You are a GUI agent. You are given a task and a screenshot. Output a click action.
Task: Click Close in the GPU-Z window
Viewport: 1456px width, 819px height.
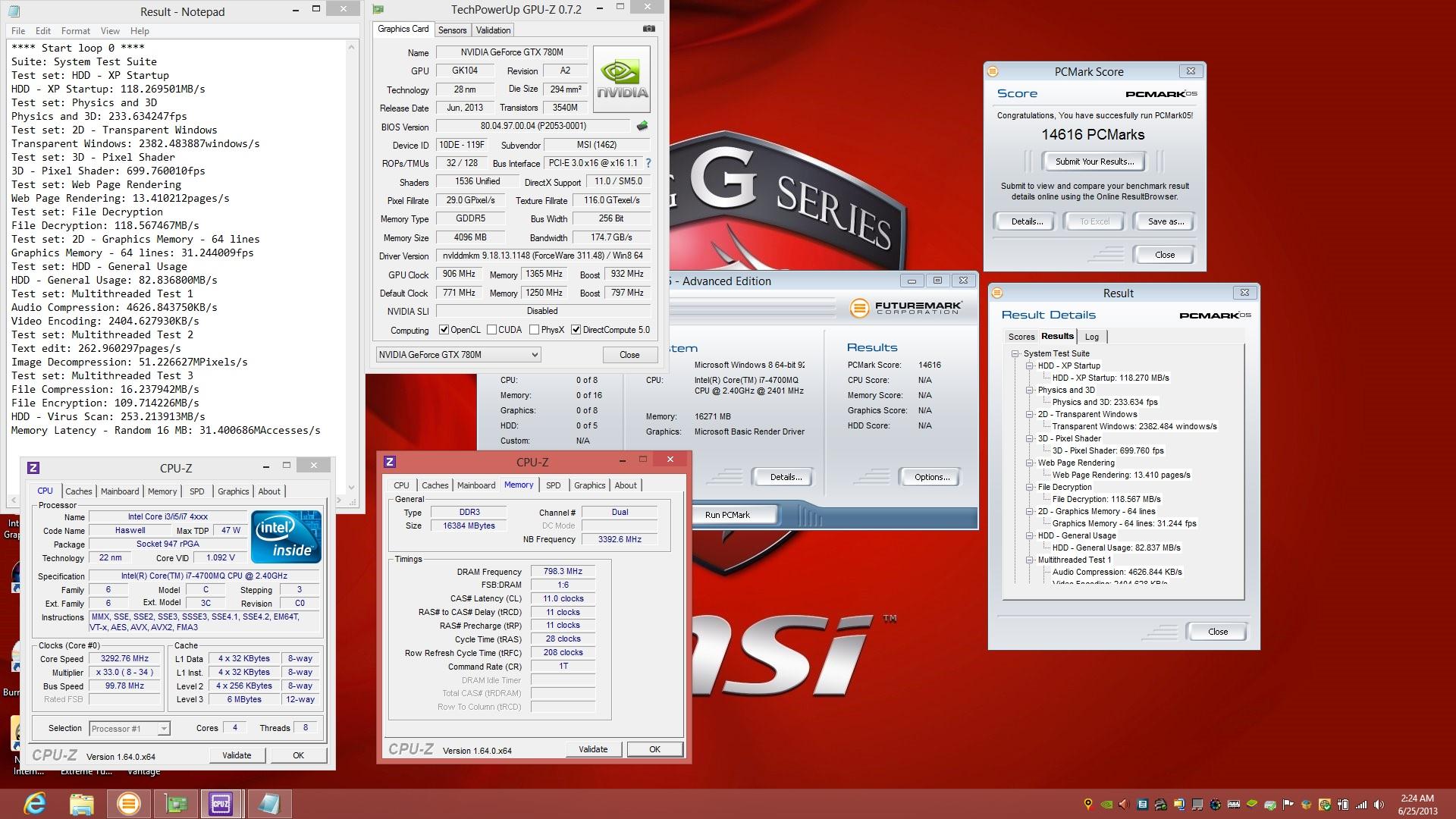pyautogui.click(x=629, y=355)
